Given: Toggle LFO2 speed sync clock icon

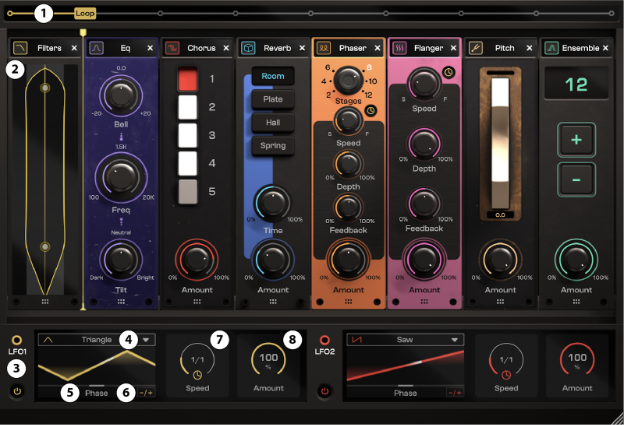Looking at the screenshot, I should 506,375.
